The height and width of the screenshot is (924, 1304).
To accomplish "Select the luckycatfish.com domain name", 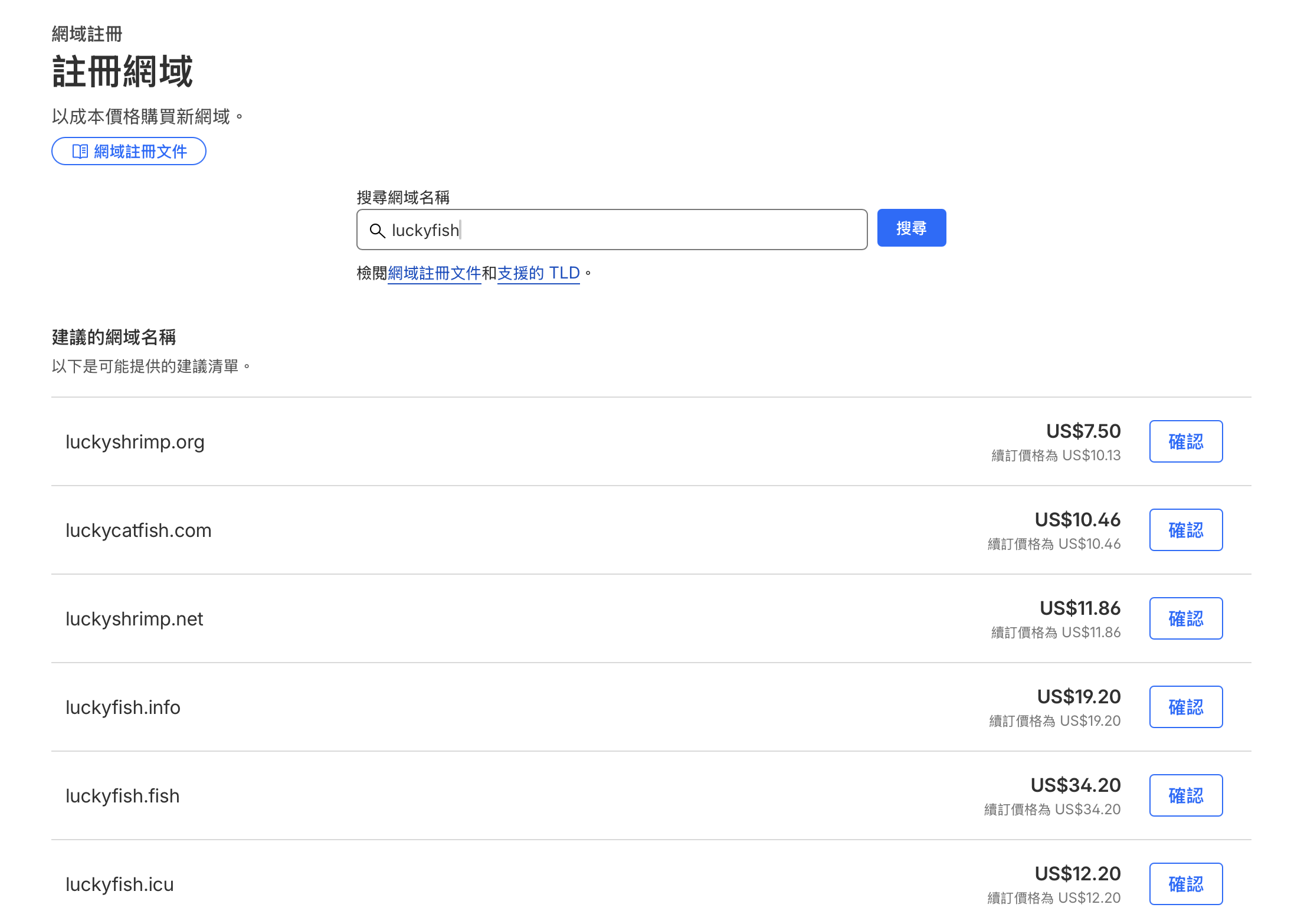I will [138, 530].
